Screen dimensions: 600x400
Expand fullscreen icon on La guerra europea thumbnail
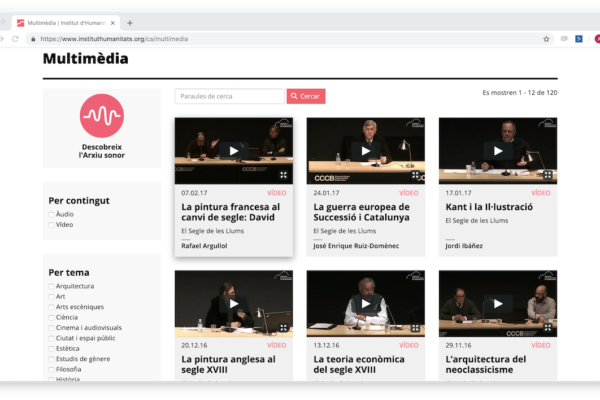[x=415, y=174]
